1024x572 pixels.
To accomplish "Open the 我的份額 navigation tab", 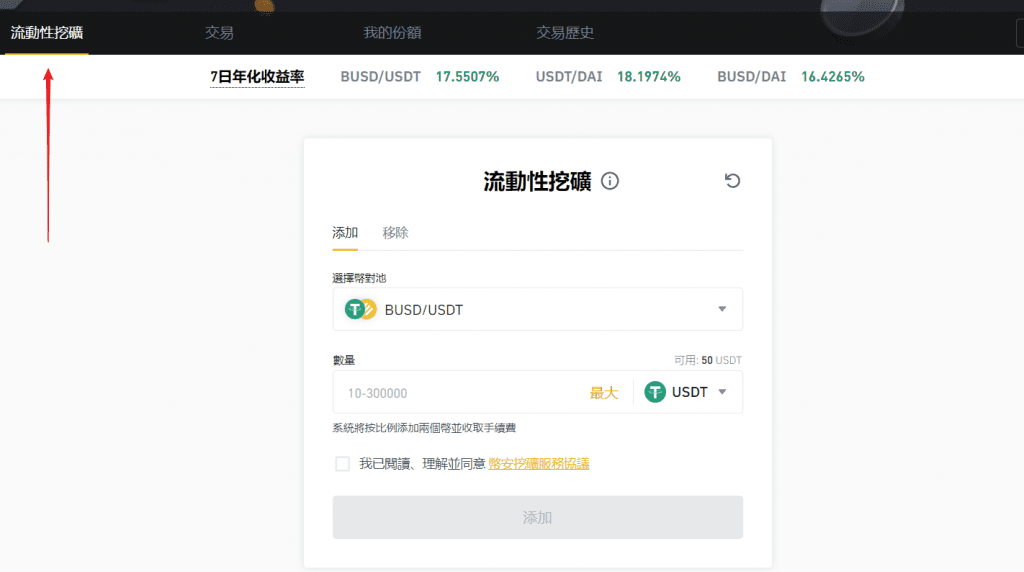I will coord(392,32).
